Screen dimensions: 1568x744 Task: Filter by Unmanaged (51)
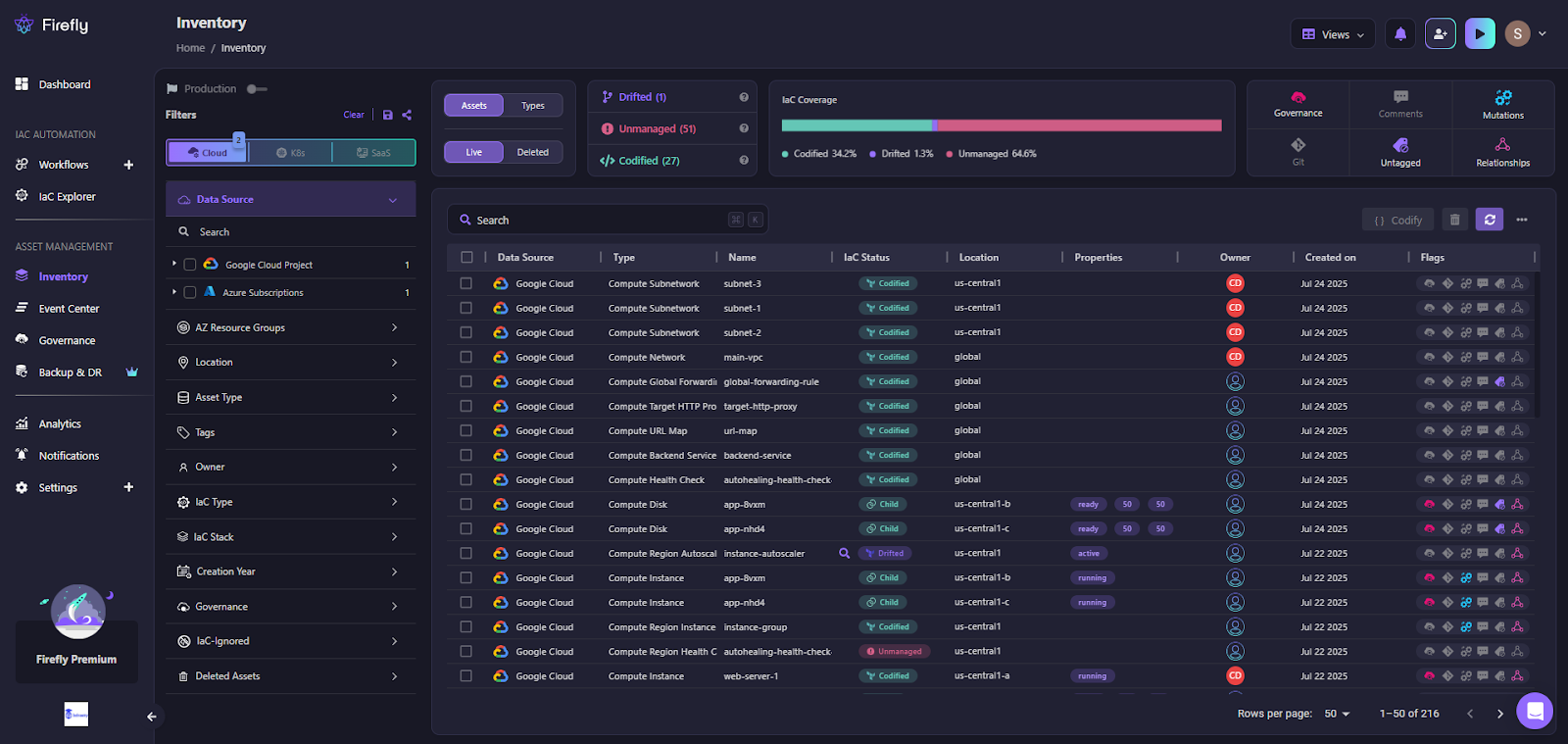click(x=657, y=128)
